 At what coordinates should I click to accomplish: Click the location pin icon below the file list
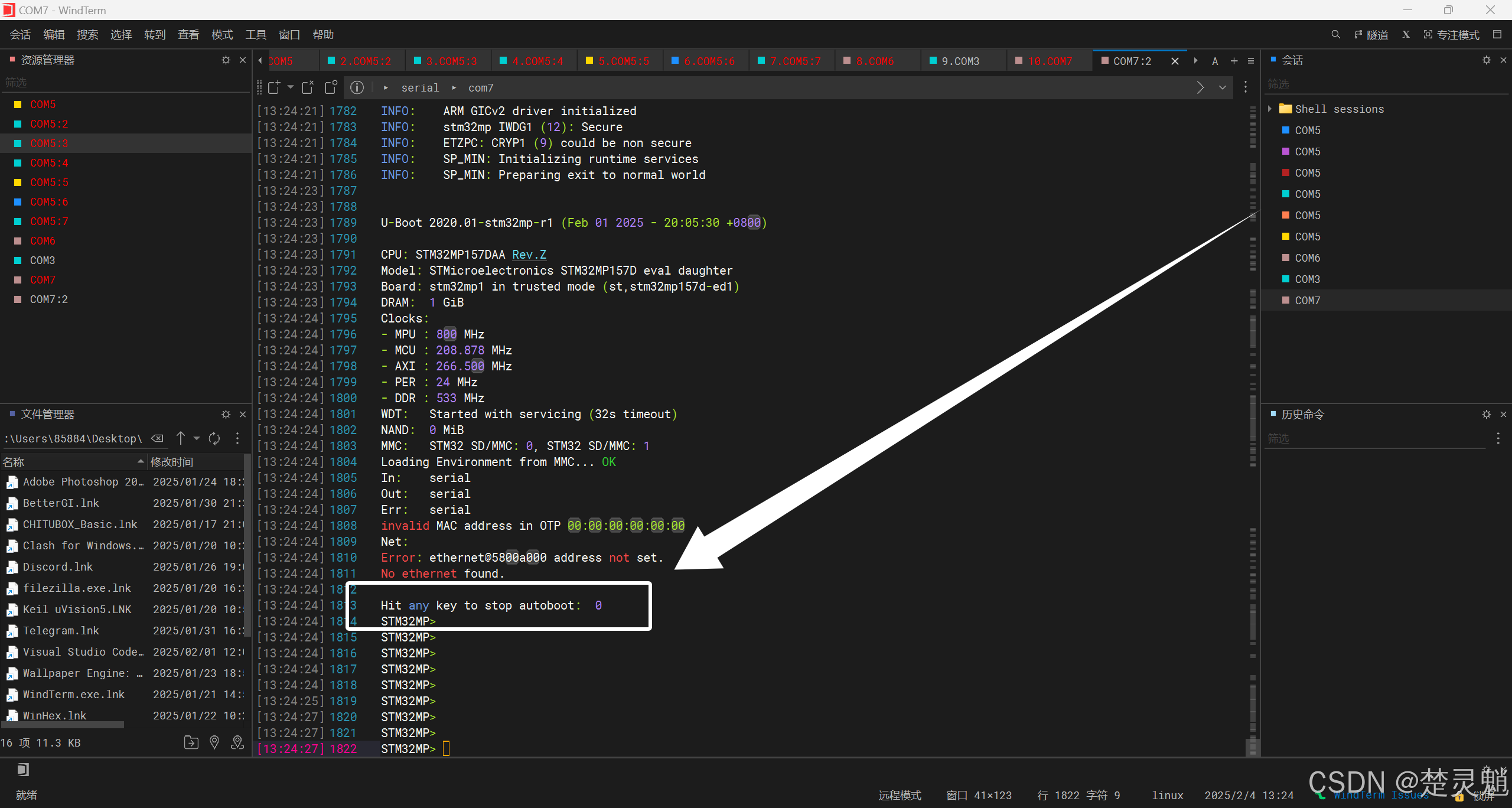coord(214,742)
